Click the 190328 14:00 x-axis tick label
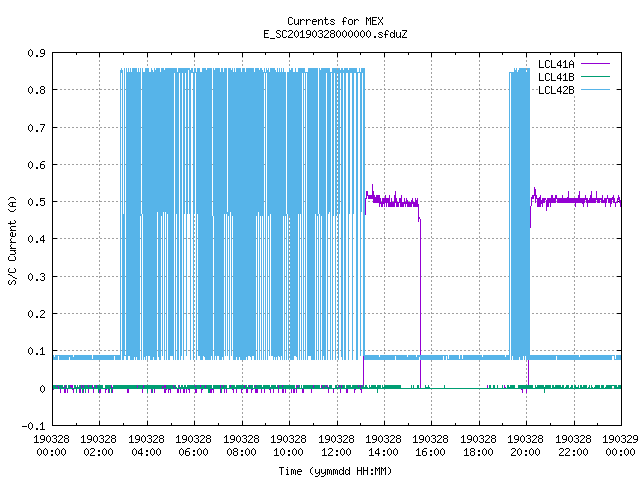 pos(383,446)
